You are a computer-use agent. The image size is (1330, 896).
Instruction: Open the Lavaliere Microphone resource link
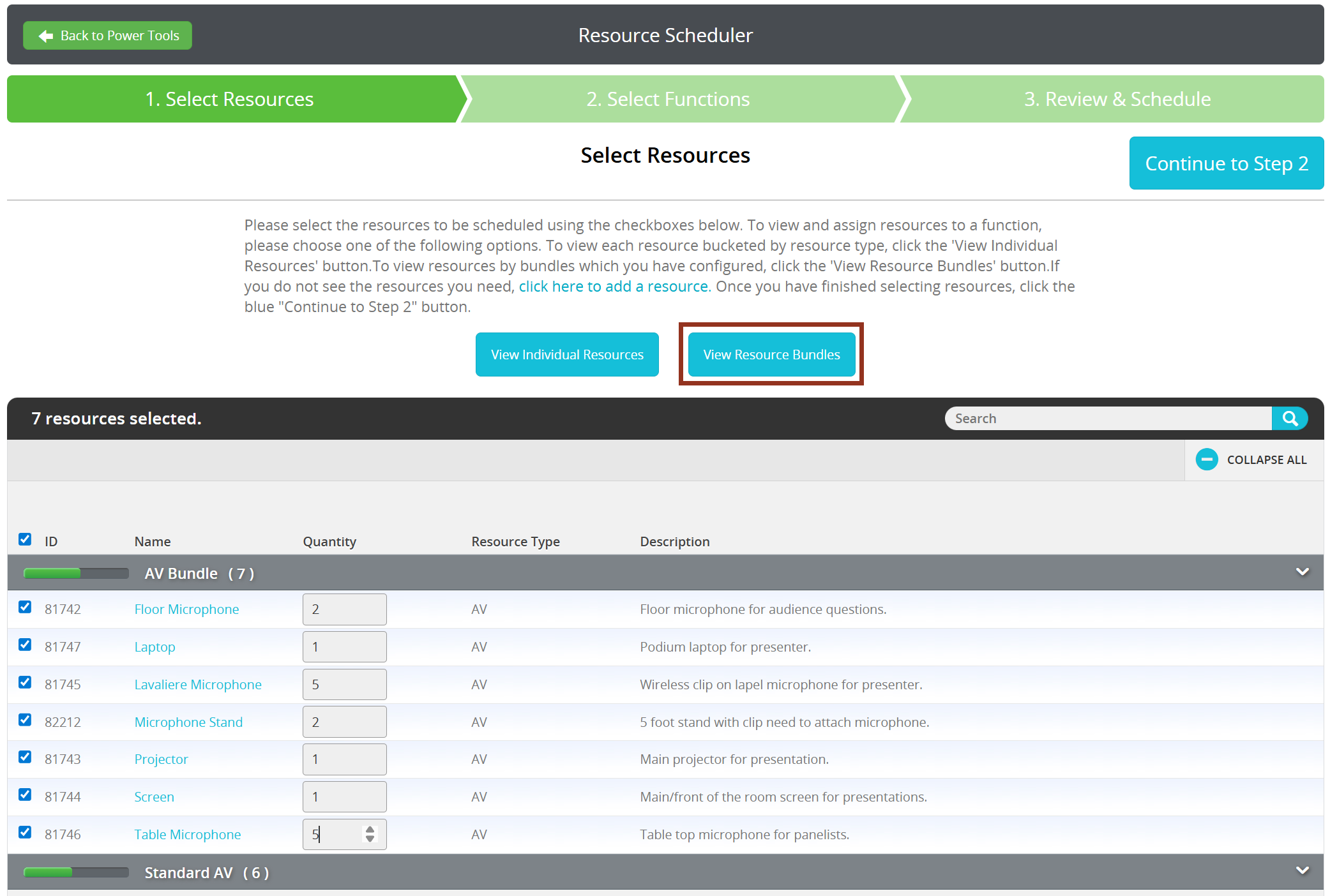tap(198, 685)
